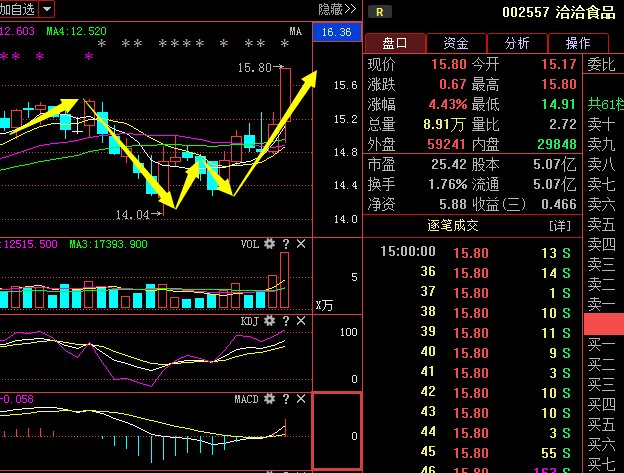Switch to the 操作 tab
Screen dimensions: 624x473
click(578, 43)
